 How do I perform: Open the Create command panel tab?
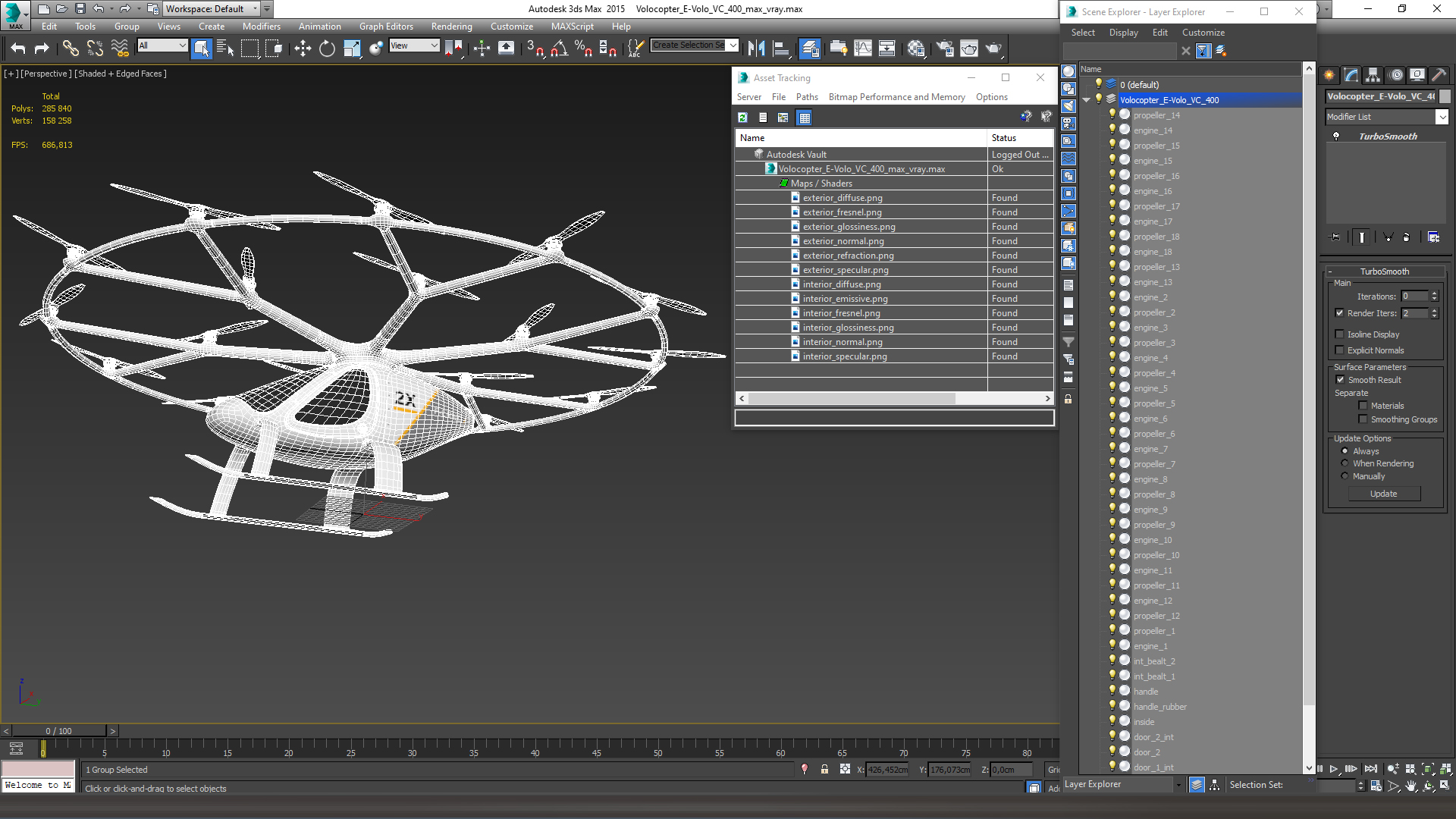point(1329,75)
